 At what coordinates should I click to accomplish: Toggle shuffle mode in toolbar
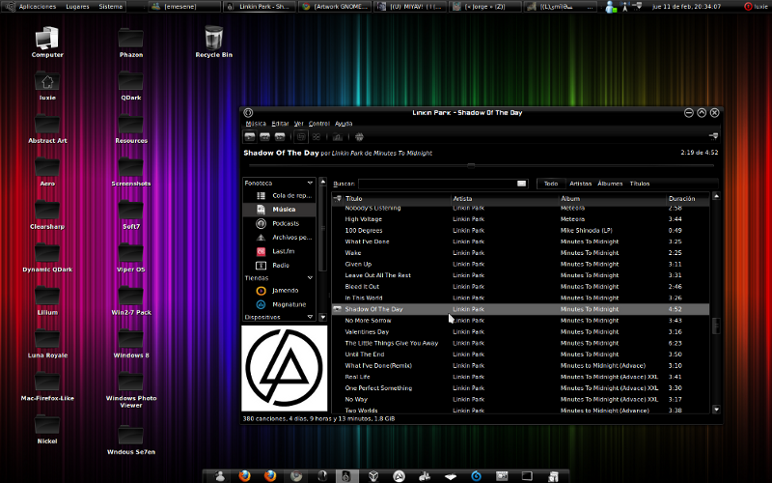pyautogui.click(x=317, y=137)
